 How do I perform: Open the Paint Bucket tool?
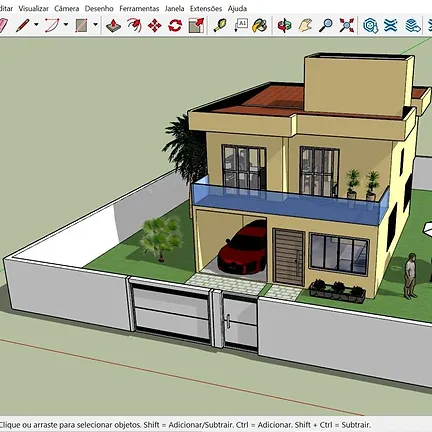click(x=260, y=25)
